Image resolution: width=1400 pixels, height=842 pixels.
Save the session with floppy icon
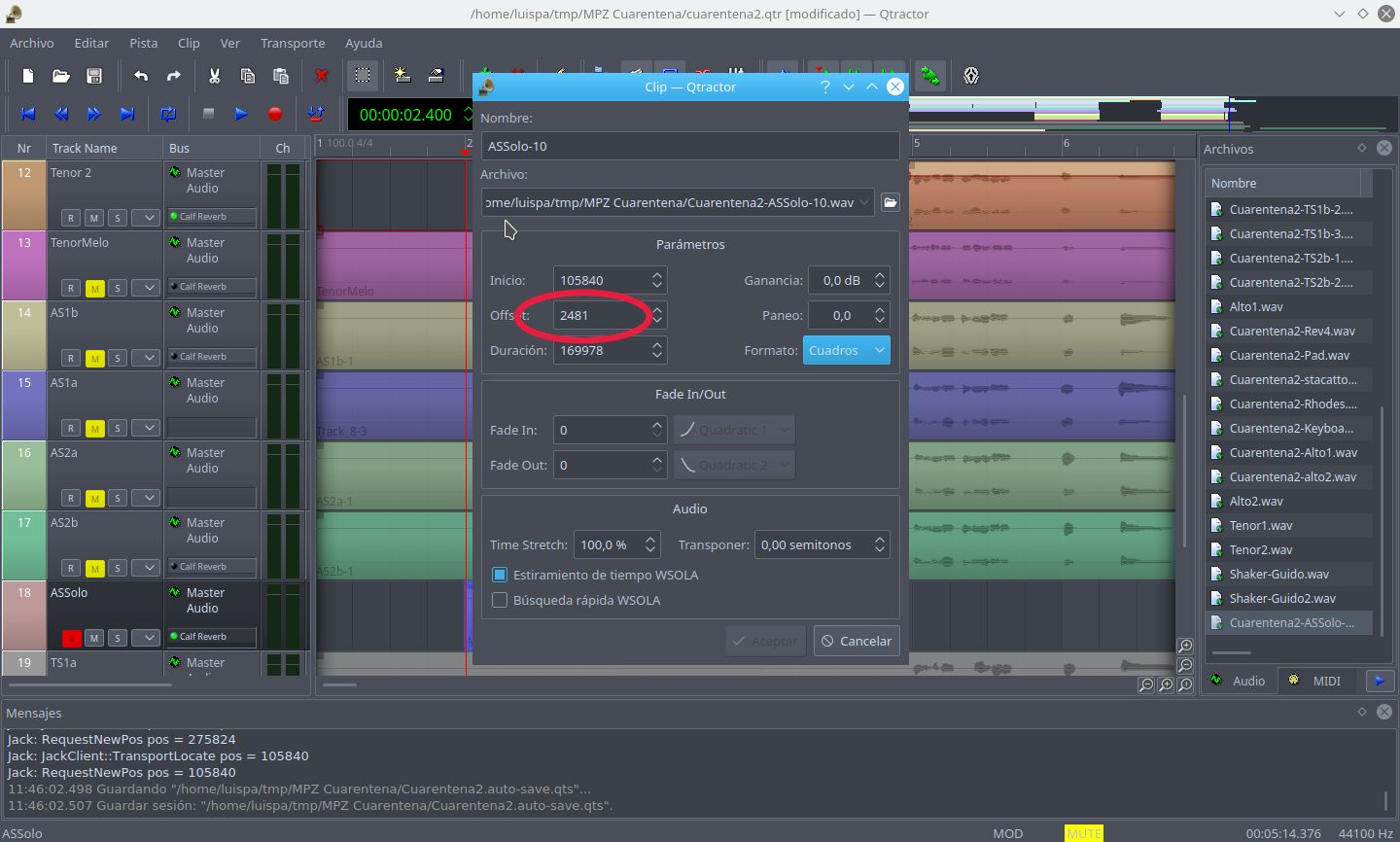[94, 76]
